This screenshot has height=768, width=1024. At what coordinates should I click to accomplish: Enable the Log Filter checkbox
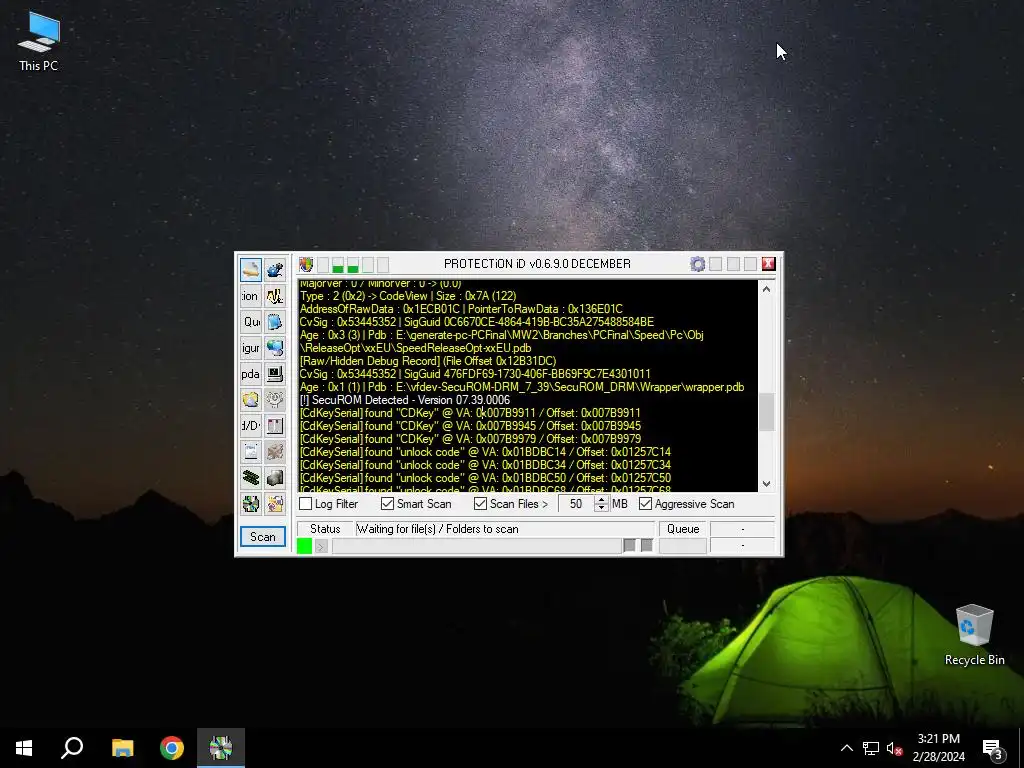click(306, 504)
